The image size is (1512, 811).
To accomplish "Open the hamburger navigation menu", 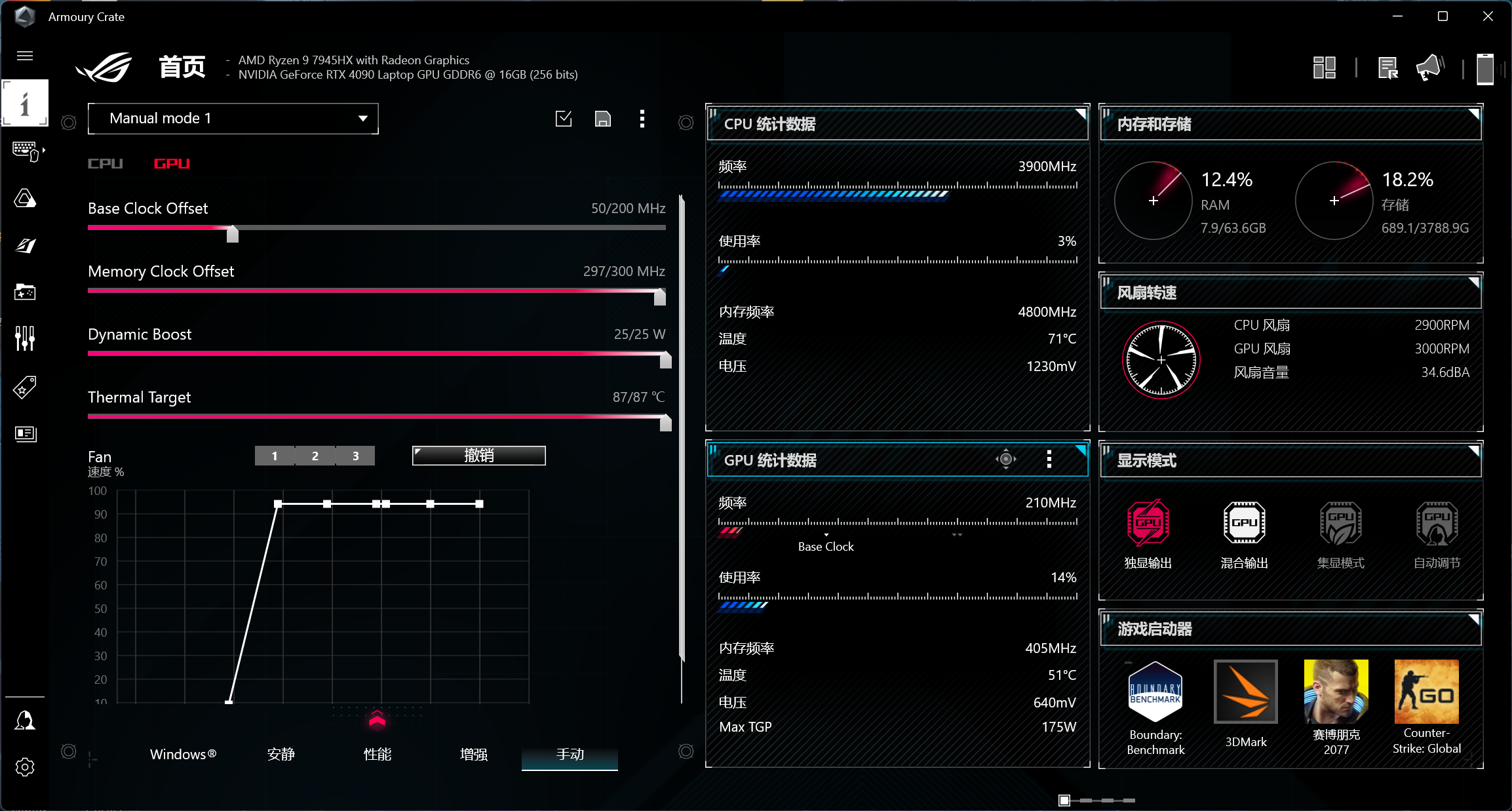I will 25,56.
